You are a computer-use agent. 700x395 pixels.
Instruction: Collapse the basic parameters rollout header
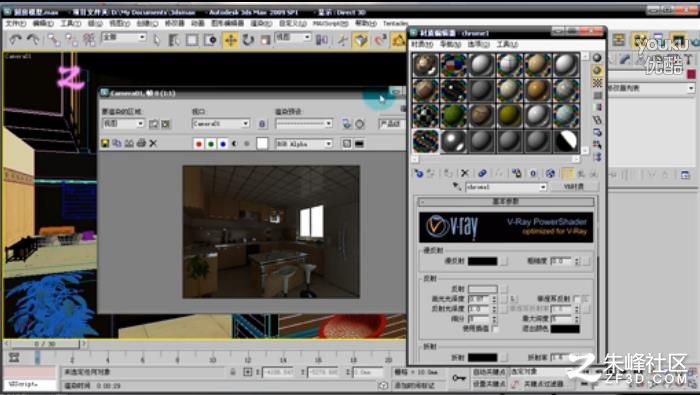(506, 202)
